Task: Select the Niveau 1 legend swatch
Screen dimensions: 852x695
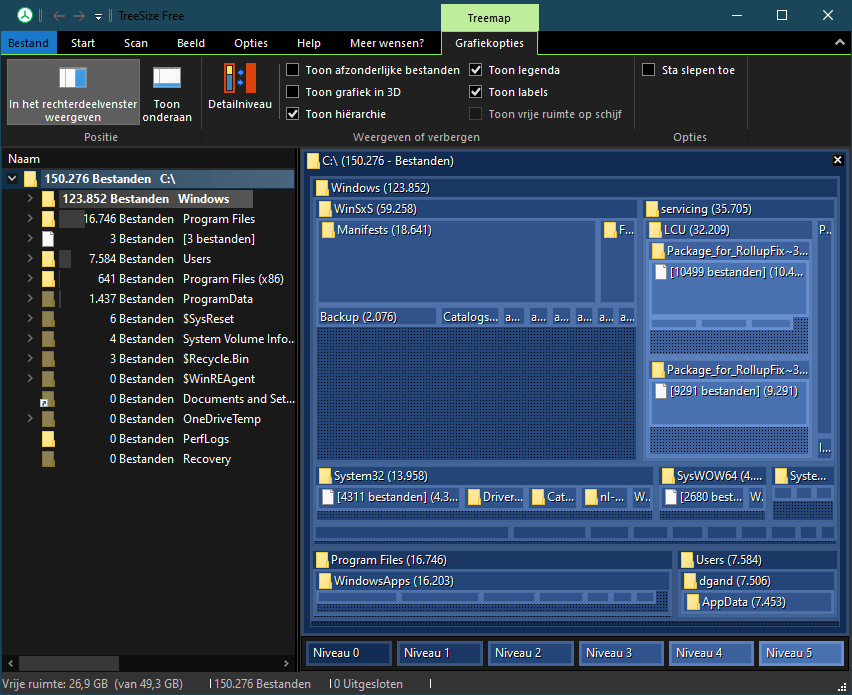Action: [x=440, y=653]
